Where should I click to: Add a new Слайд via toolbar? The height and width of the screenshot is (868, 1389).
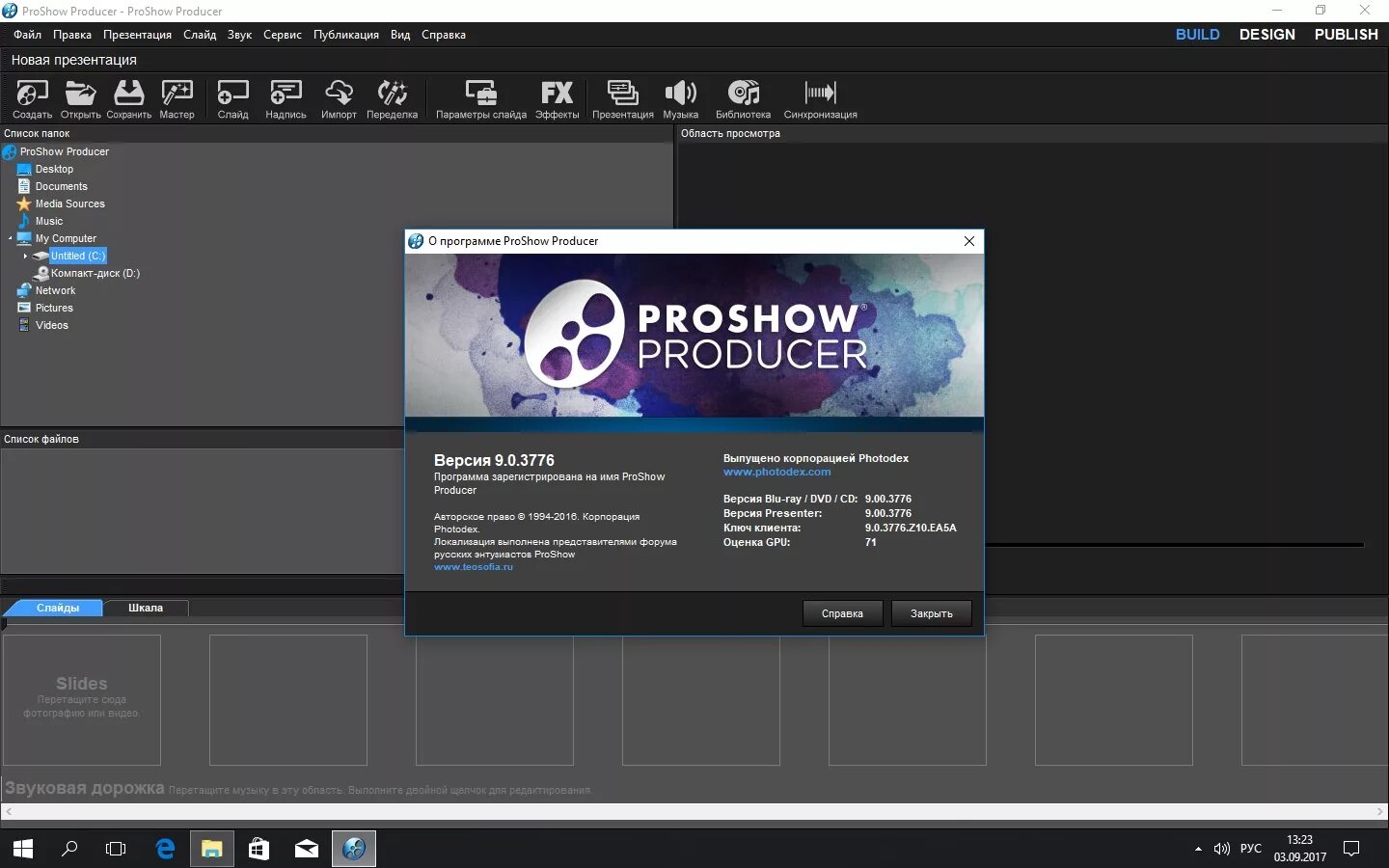pos(232,99)
